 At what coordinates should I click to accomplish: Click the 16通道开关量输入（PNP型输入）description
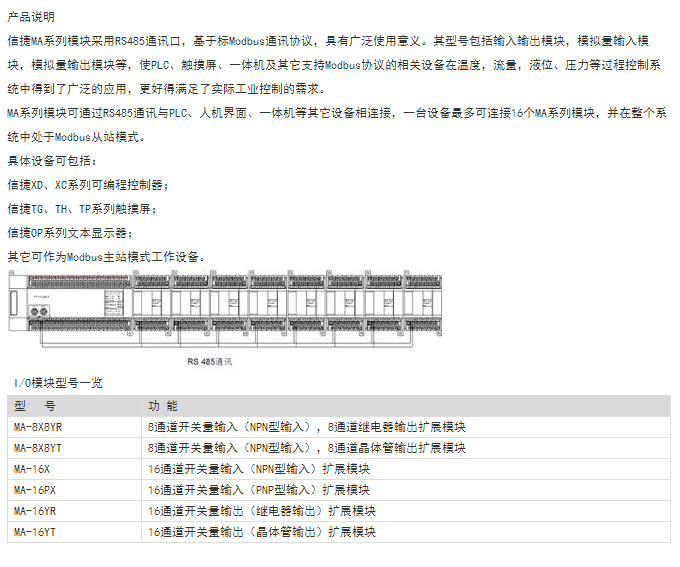tap(259, 490)
